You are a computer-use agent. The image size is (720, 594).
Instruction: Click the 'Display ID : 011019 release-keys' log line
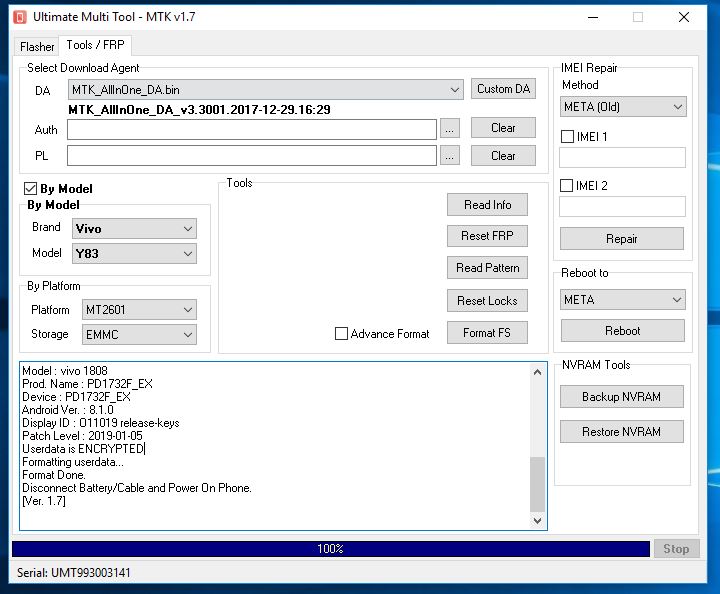pos(101,423)
